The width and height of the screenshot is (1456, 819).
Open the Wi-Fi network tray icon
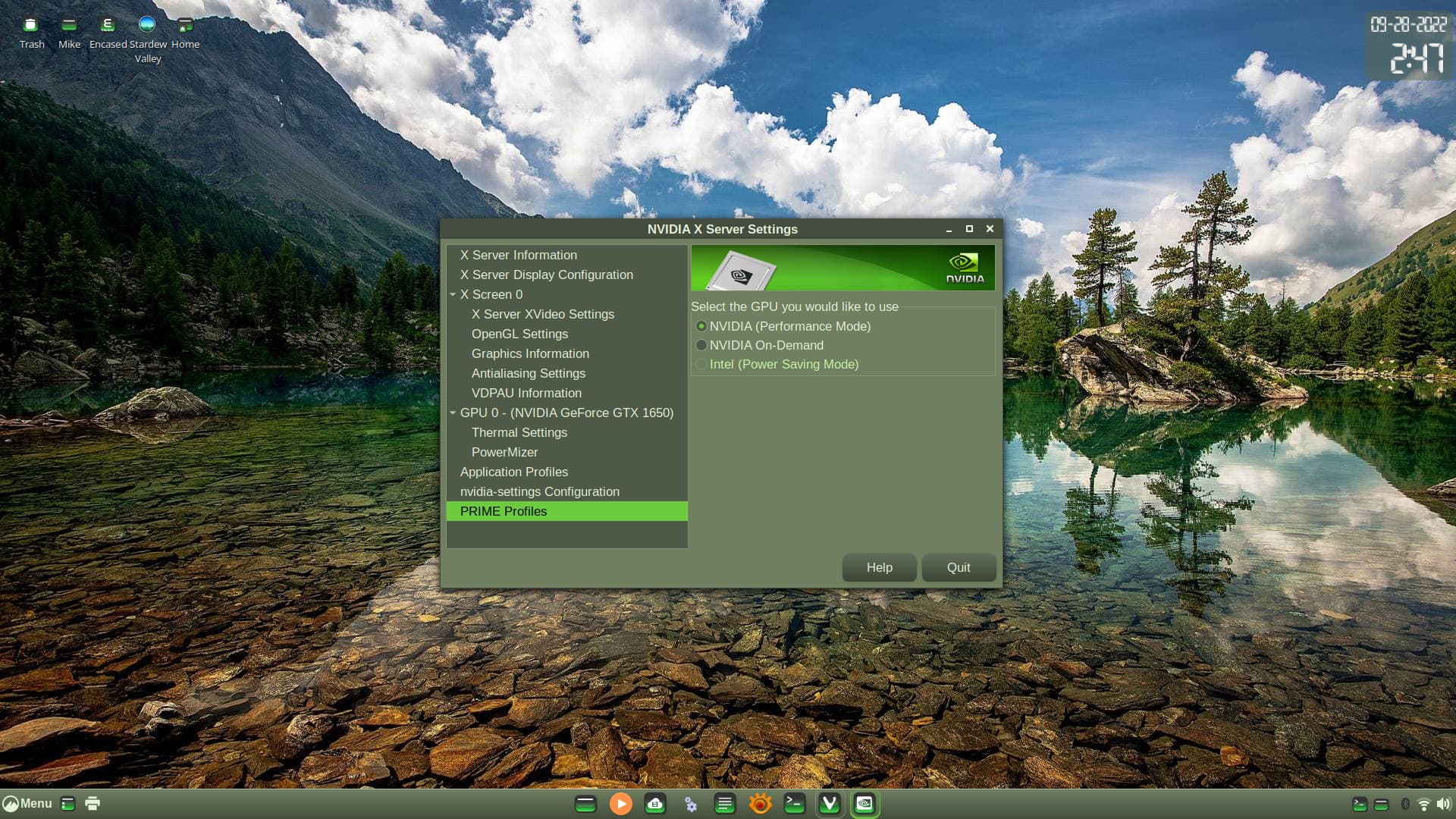[1423, 805]
